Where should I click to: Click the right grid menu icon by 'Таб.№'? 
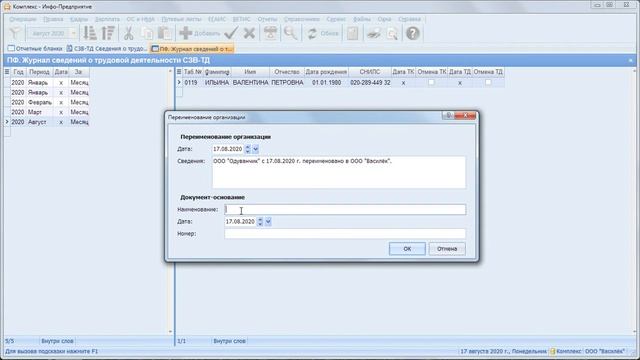coord(179,72)
